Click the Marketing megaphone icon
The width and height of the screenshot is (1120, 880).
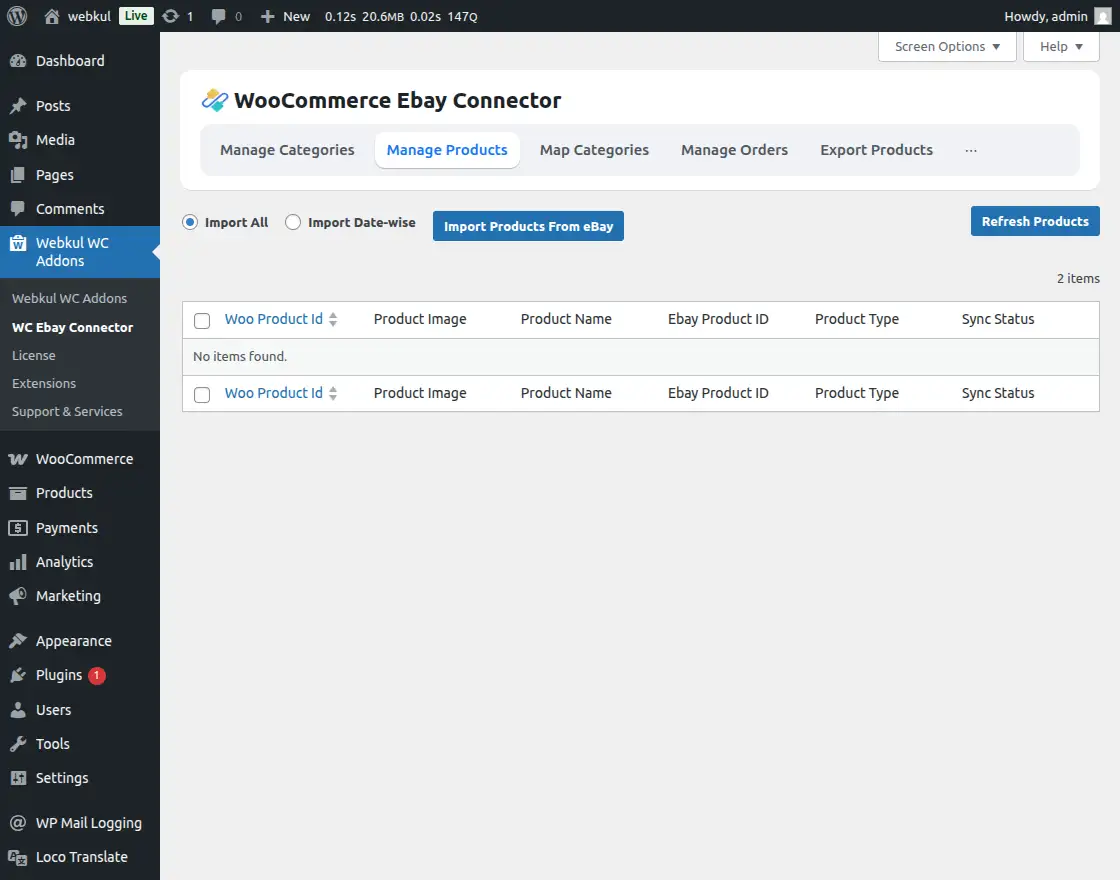[18, 596]
